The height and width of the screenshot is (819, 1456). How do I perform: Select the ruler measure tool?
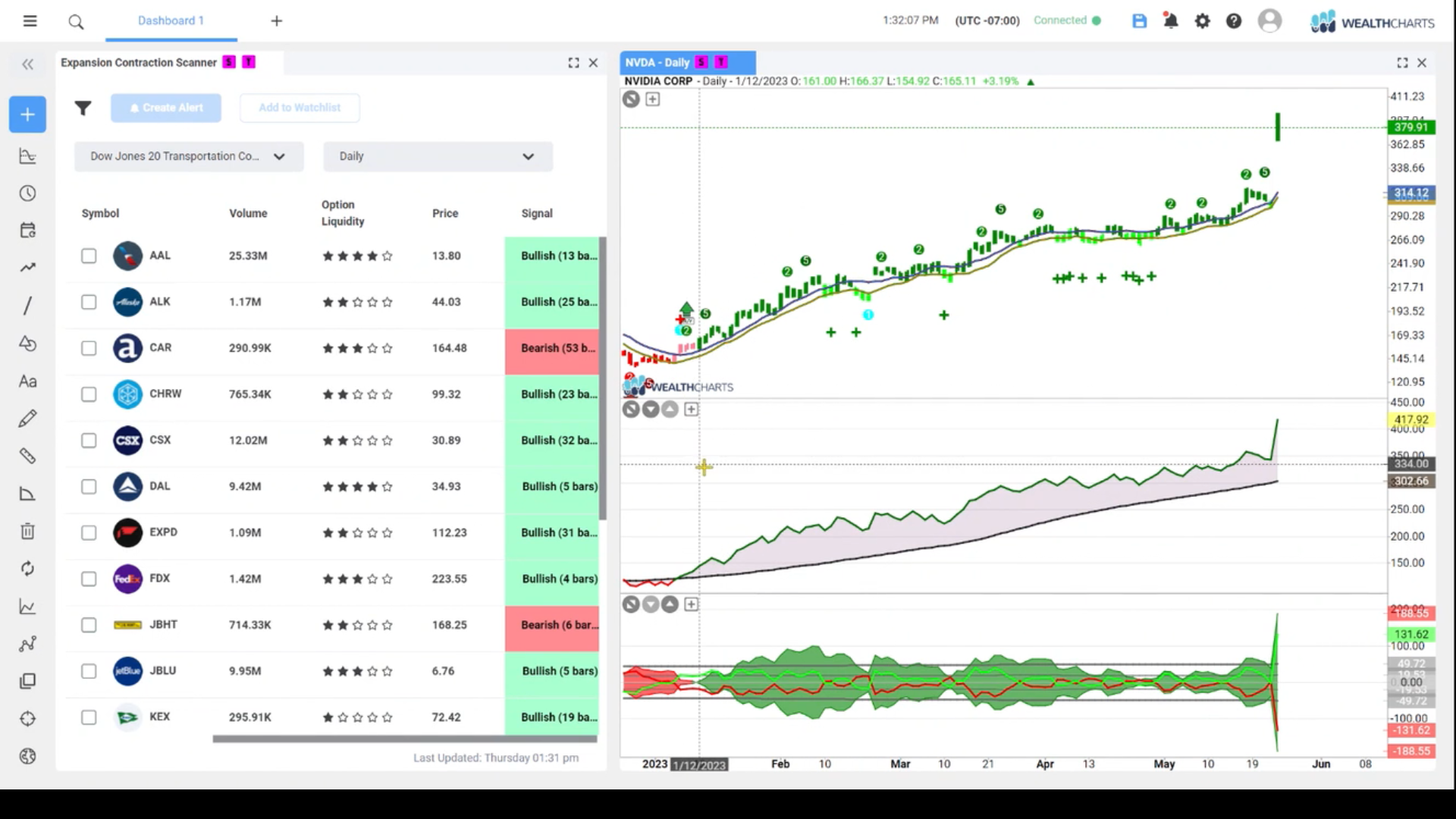coord(27,456)
